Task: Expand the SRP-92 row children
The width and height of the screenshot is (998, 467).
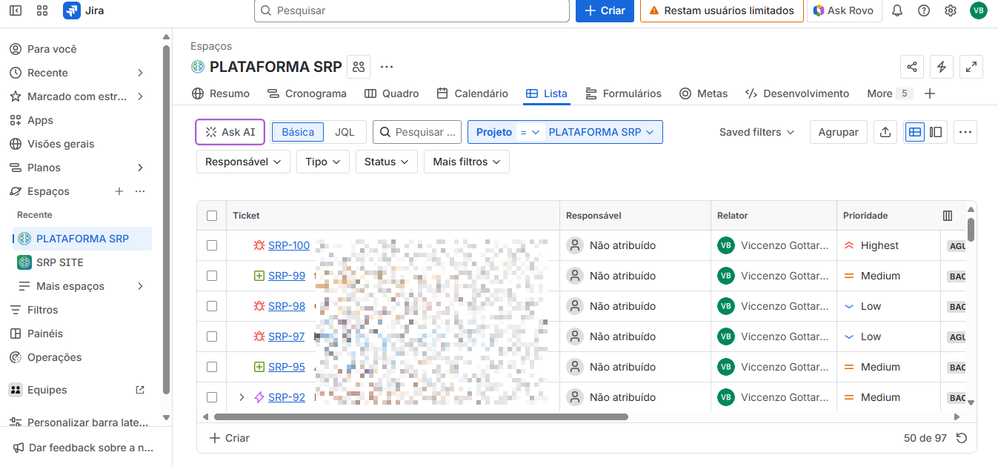Action: coord(241,398)
